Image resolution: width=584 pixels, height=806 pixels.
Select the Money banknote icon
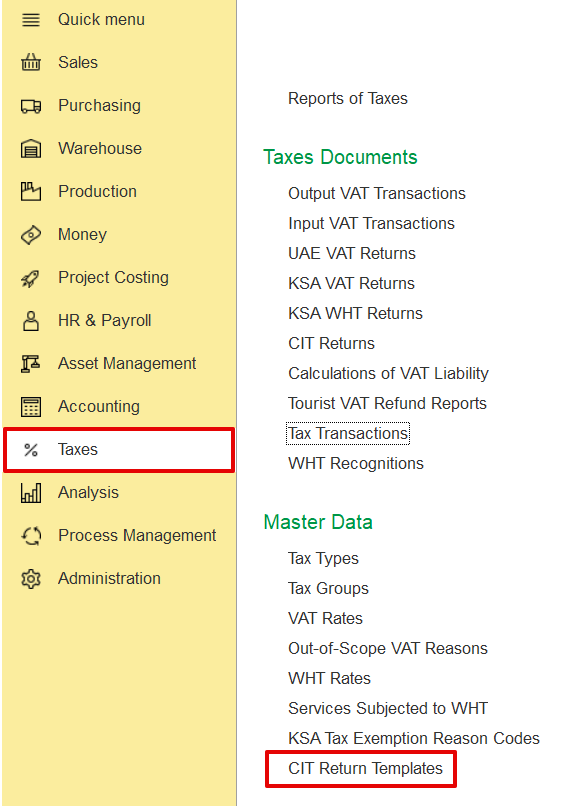click(31, 235)
